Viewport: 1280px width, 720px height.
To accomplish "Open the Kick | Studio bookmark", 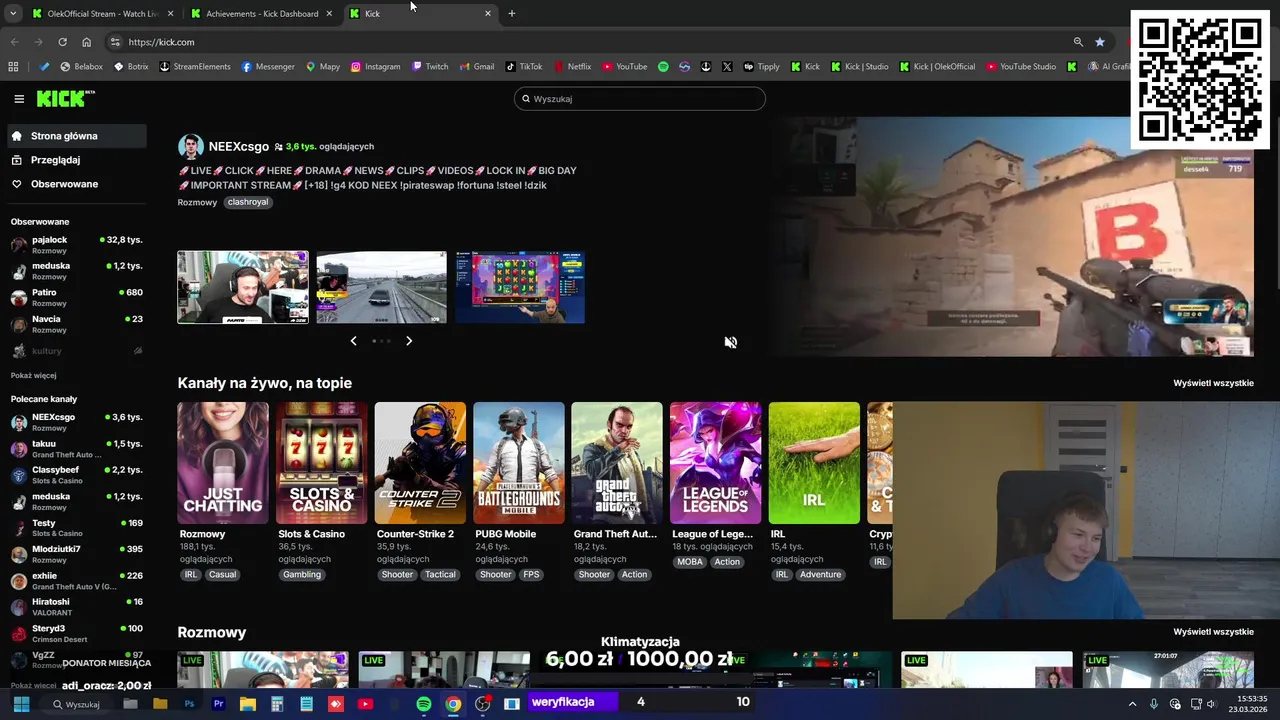I will coord(859,67).
